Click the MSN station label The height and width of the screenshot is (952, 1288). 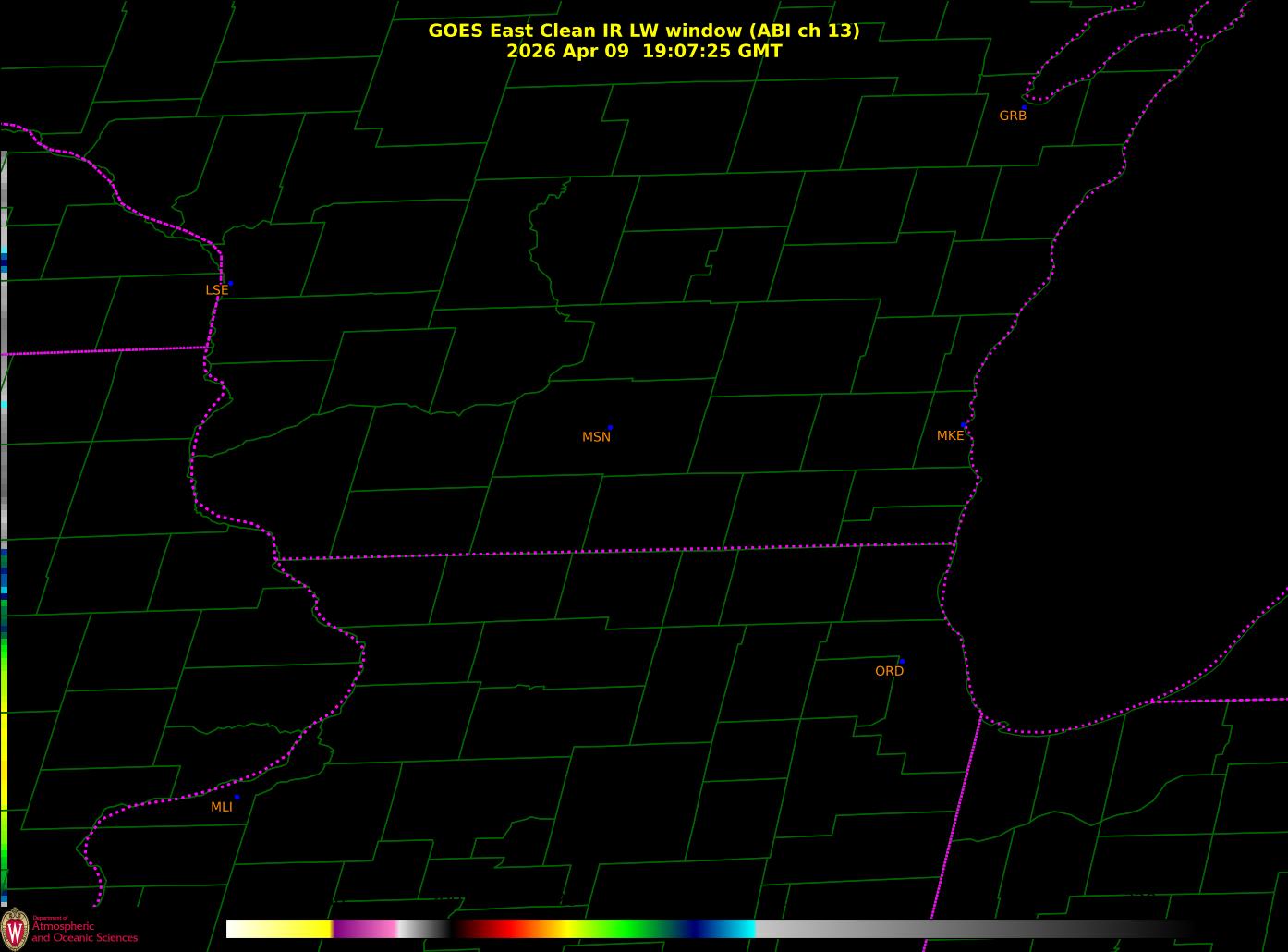(596, 436)
